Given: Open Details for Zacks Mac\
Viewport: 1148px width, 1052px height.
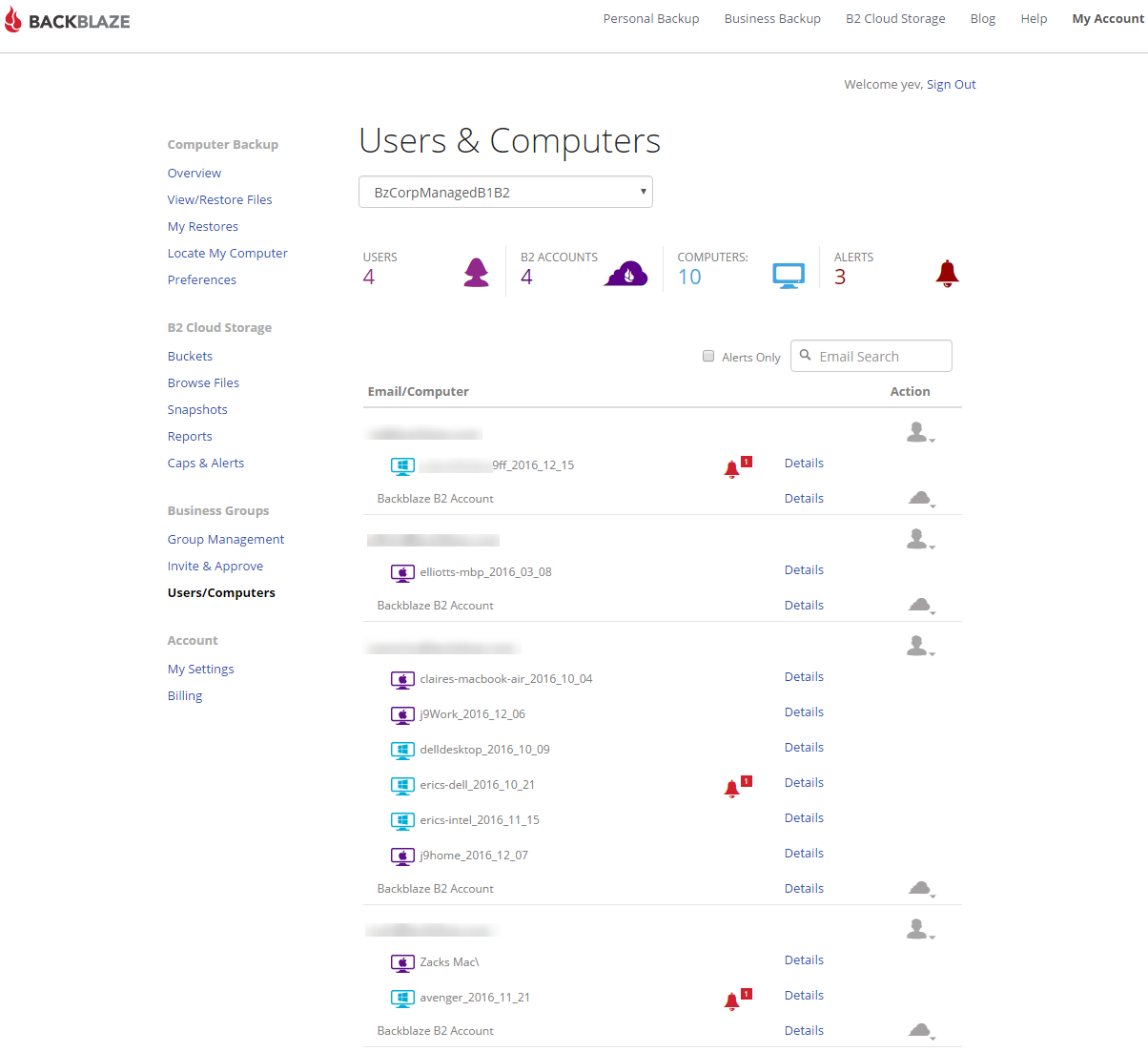Looking at the screenshot, I should click(x=804, y=960).
